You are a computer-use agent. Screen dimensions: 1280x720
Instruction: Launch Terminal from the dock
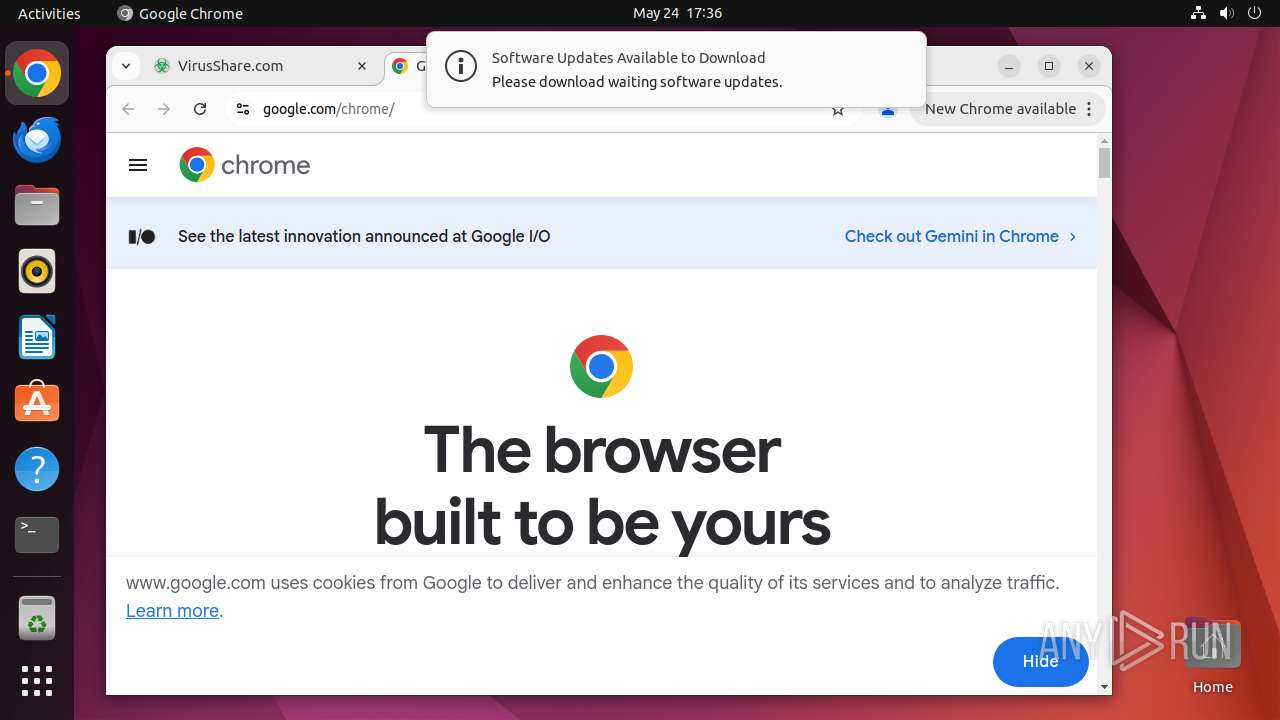[x=37, y=535]
